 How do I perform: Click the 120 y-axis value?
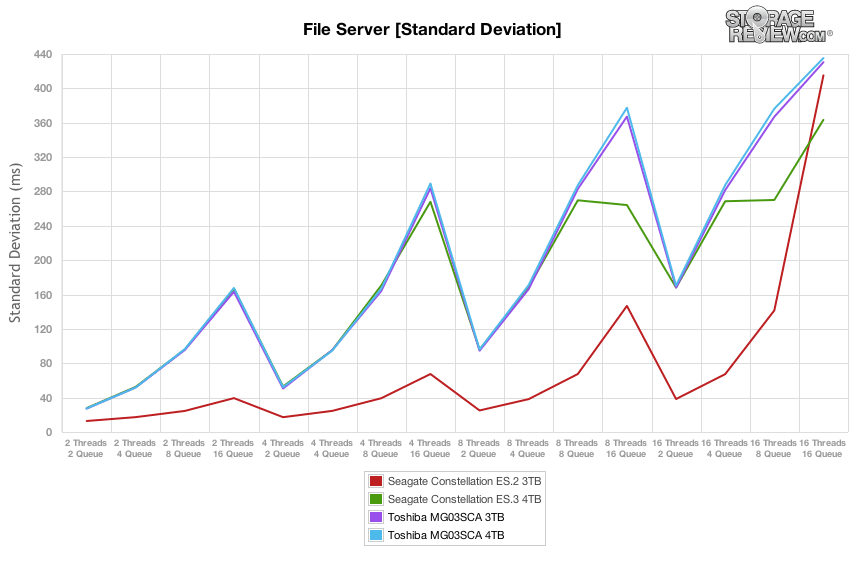point(43,329)
